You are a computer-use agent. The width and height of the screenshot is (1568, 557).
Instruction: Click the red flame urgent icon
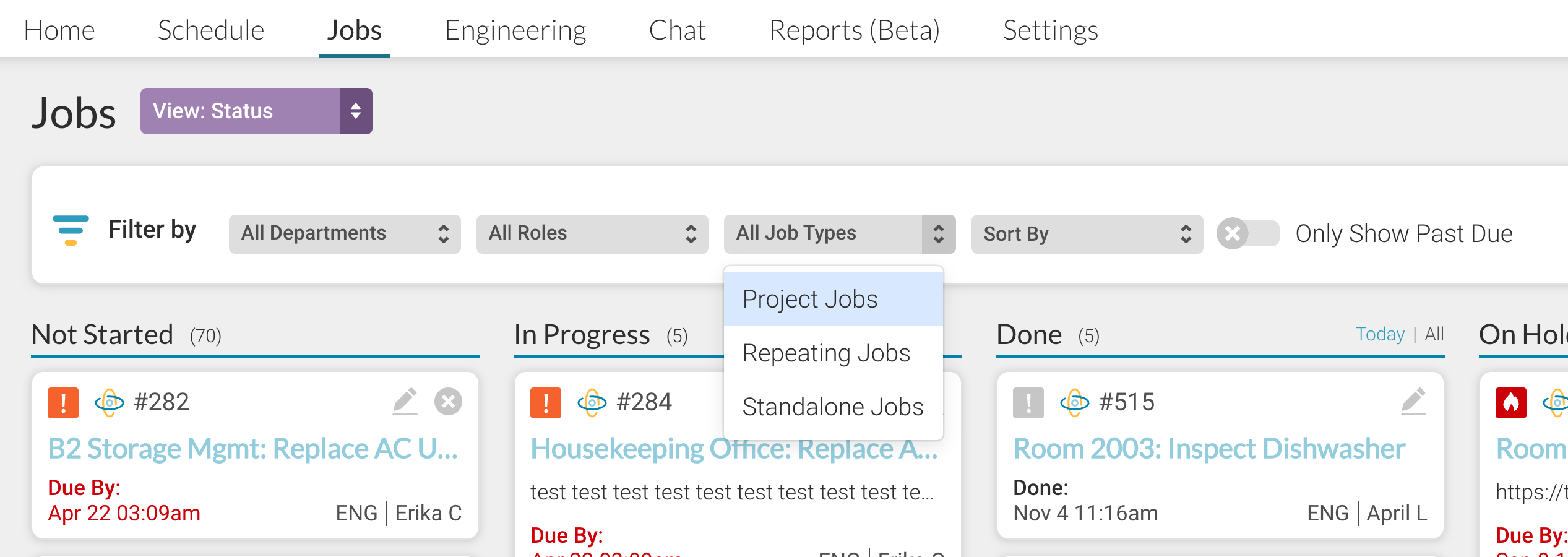tap(1511, 403)
